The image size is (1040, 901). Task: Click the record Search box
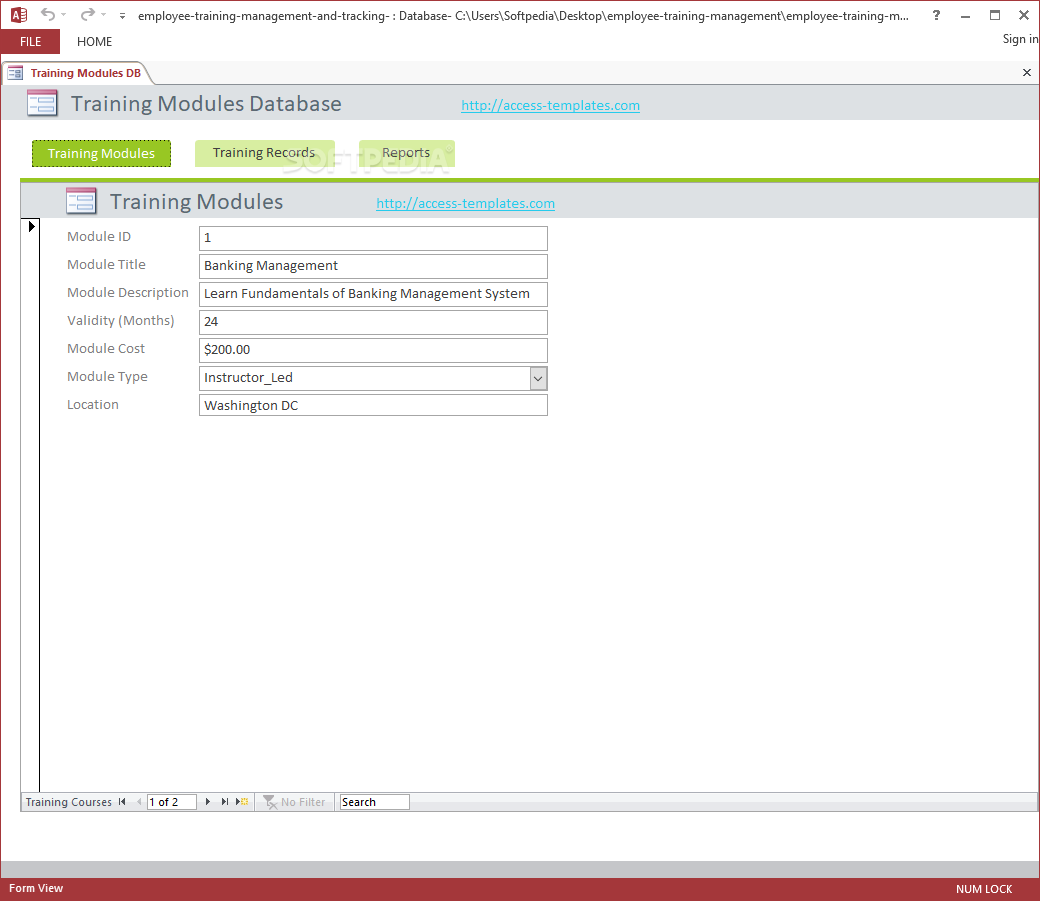pyautogui.click(x=375, y=802)
